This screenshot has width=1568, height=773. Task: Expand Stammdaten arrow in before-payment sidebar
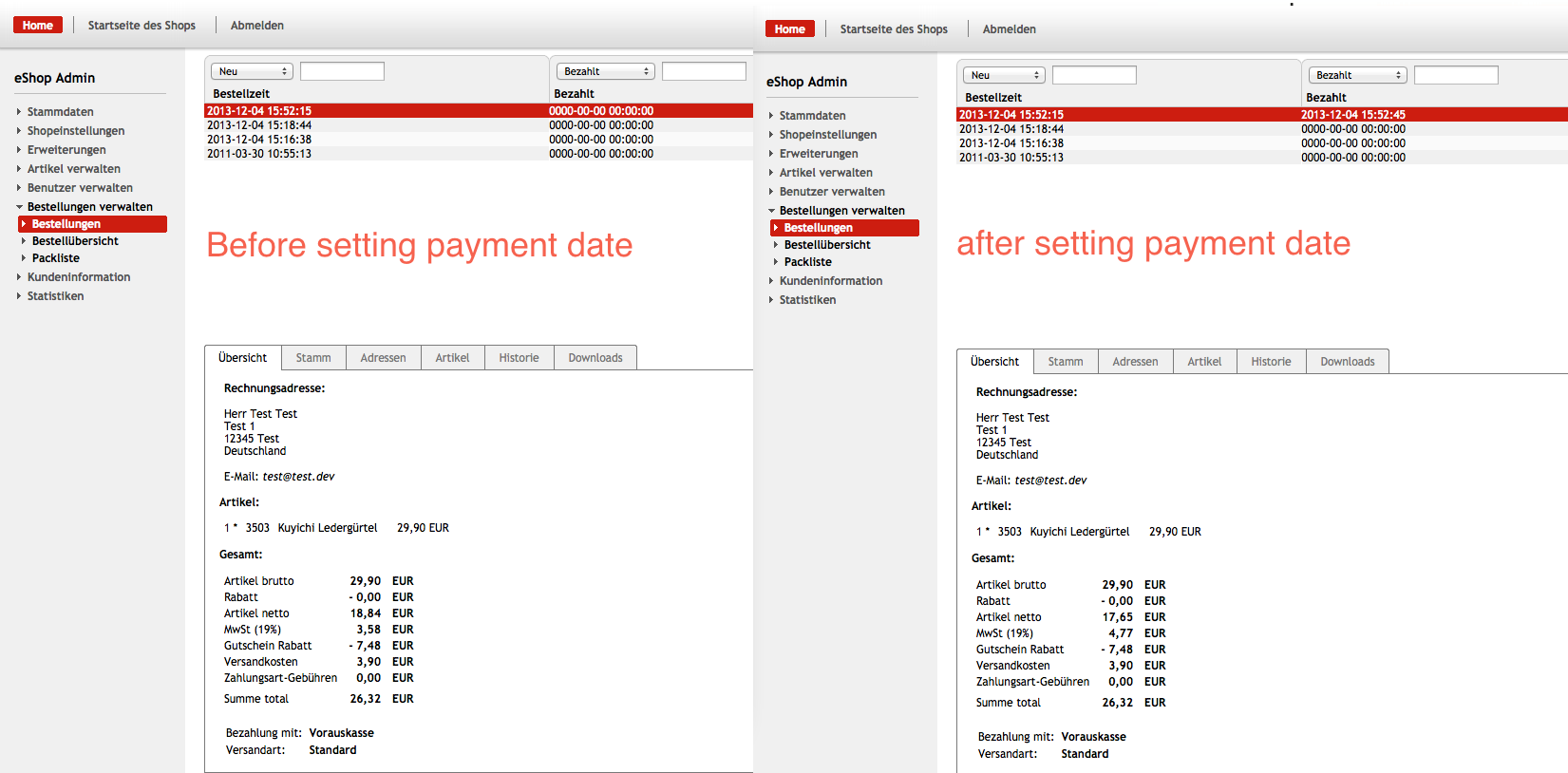tap(19, 112)
